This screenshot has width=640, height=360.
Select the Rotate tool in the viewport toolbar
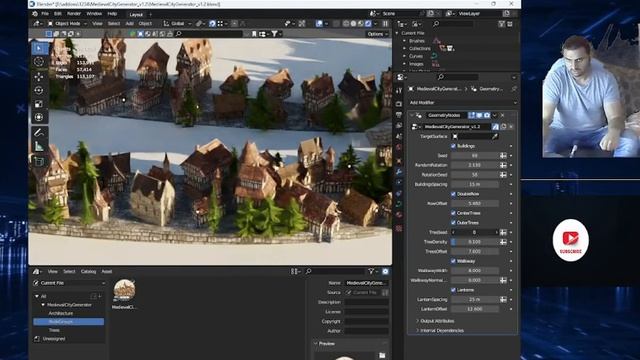(39, 90)
